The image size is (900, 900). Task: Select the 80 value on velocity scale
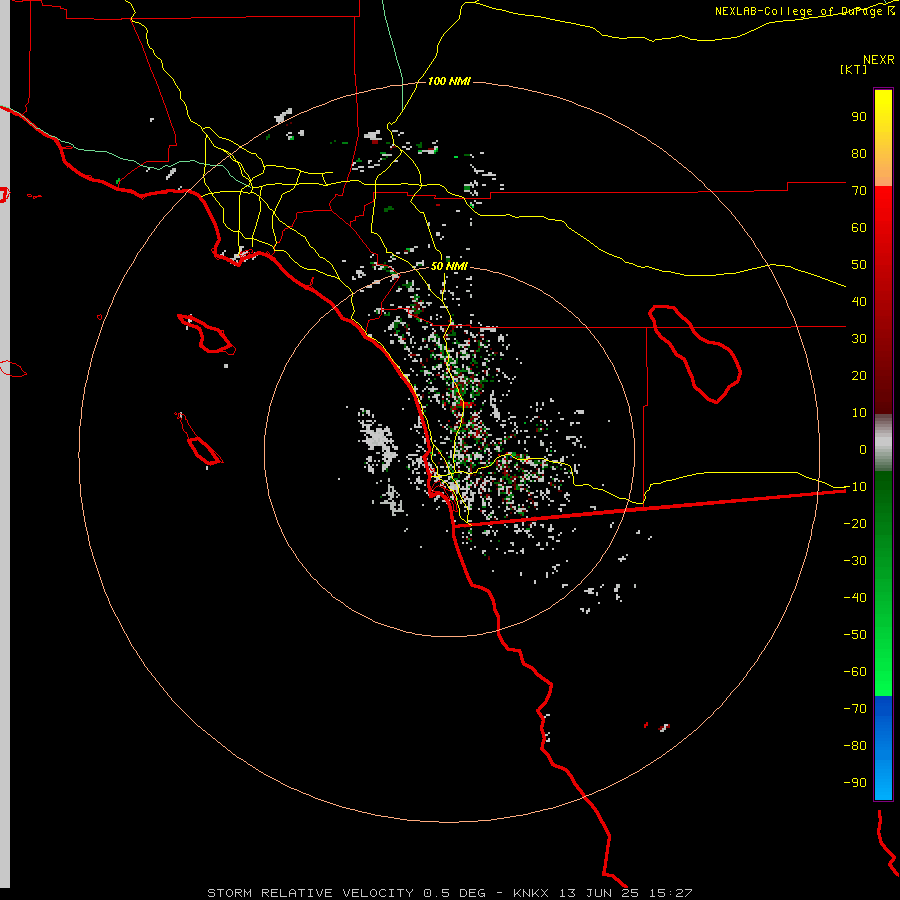859,153
